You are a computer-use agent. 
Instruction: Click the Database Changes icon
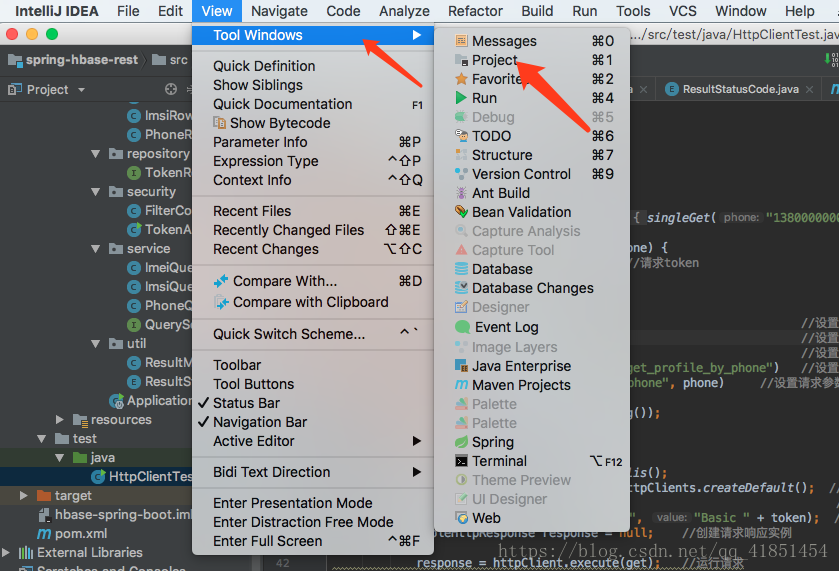click(x=461, y=288)
